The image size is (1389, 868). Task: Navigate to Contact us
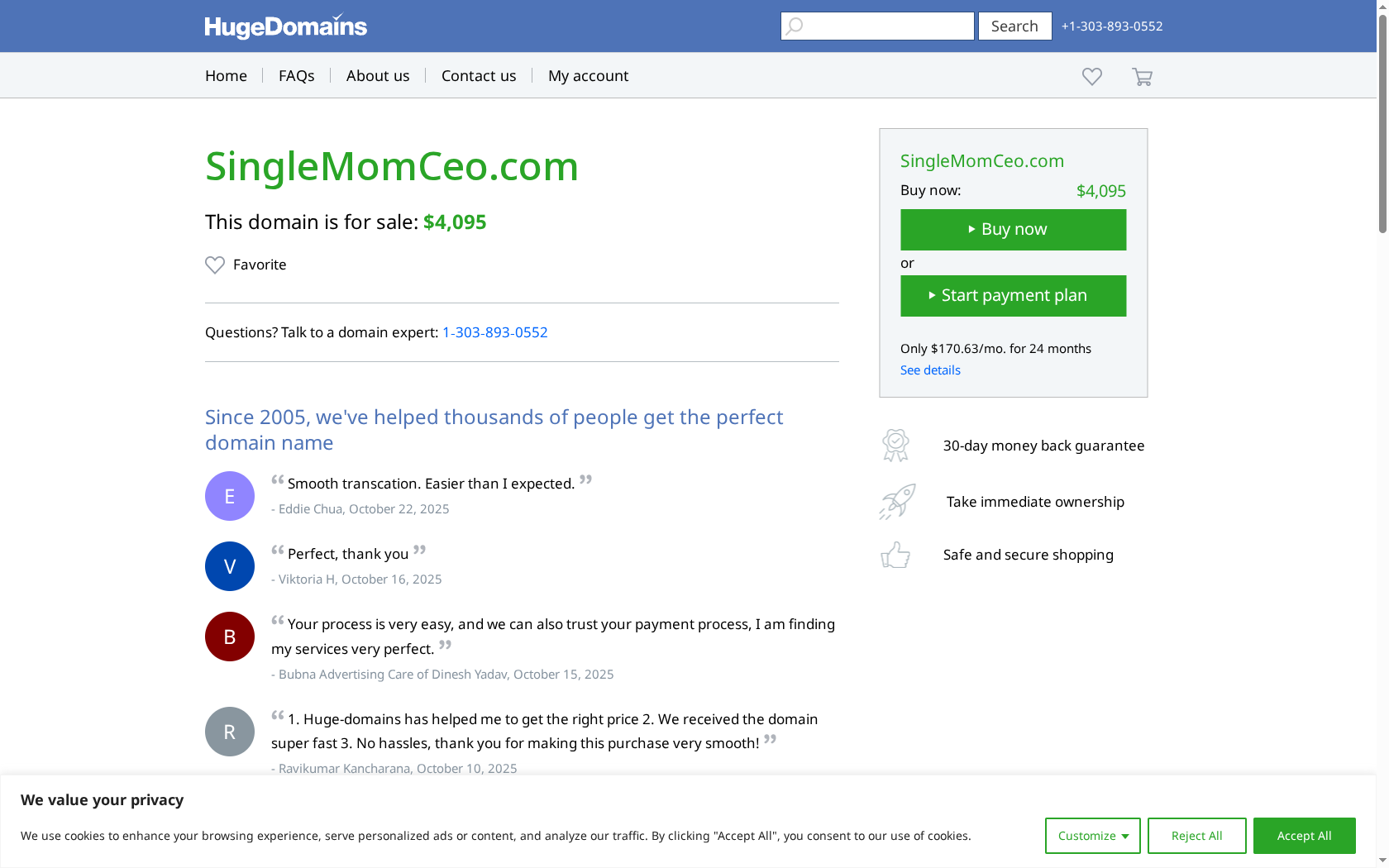[x=478, y=75]
